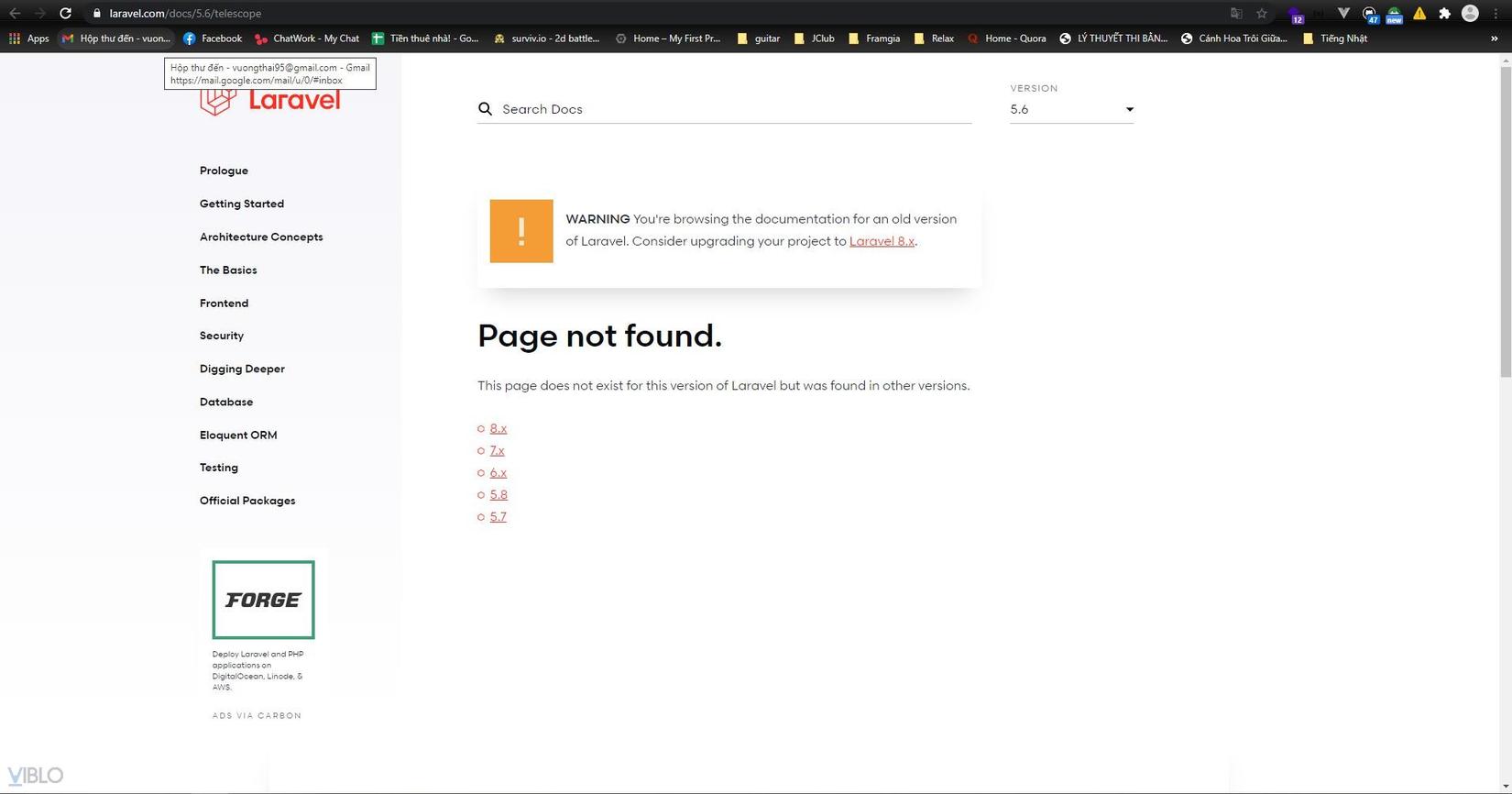1512x794 pixels.
Task: Open the Vue devtools extension
Action: pos(1343,13)
